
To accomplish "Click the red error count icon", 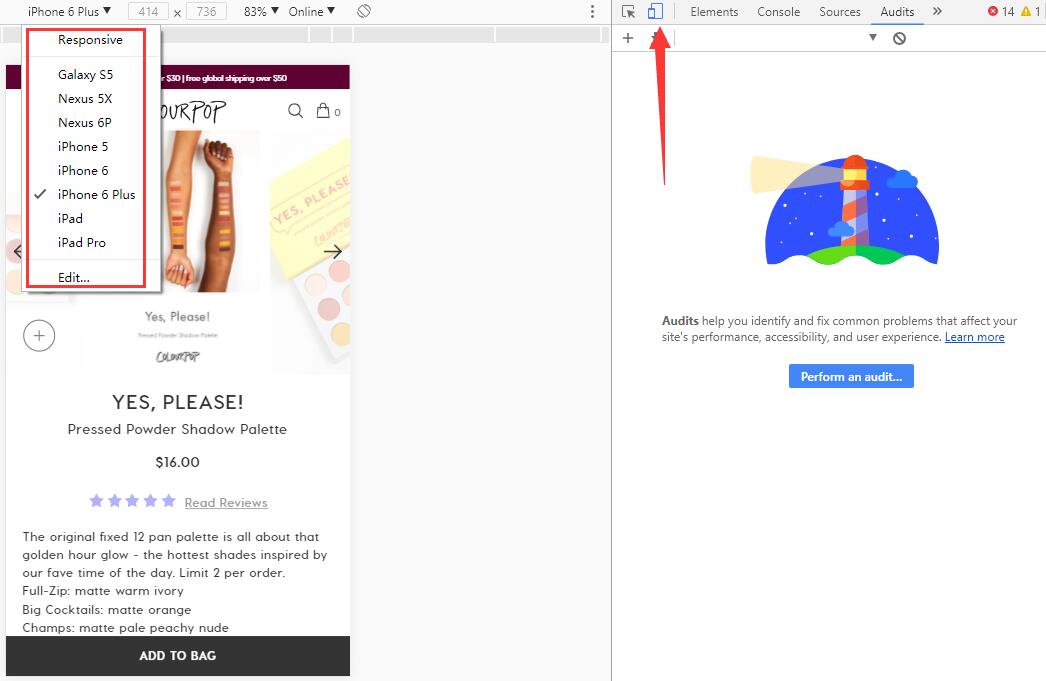I will (993, 11).
